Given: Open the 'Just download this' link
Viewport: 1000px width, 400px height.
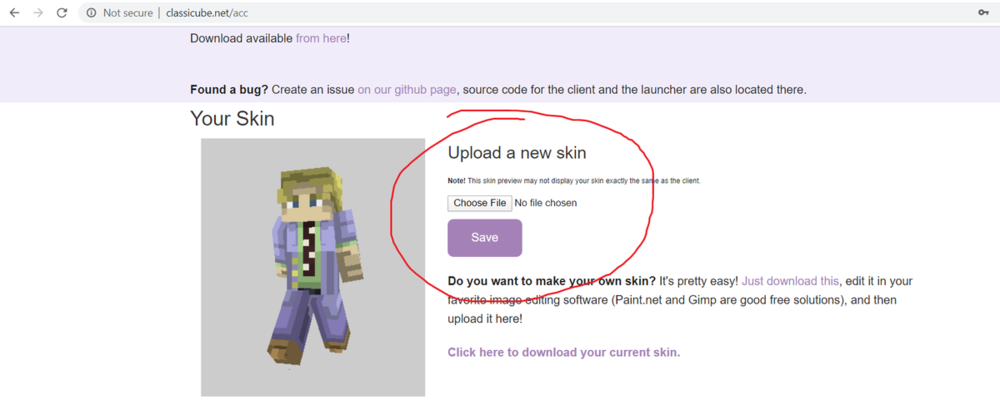Looking at the screenshot, I should (791, 281).
